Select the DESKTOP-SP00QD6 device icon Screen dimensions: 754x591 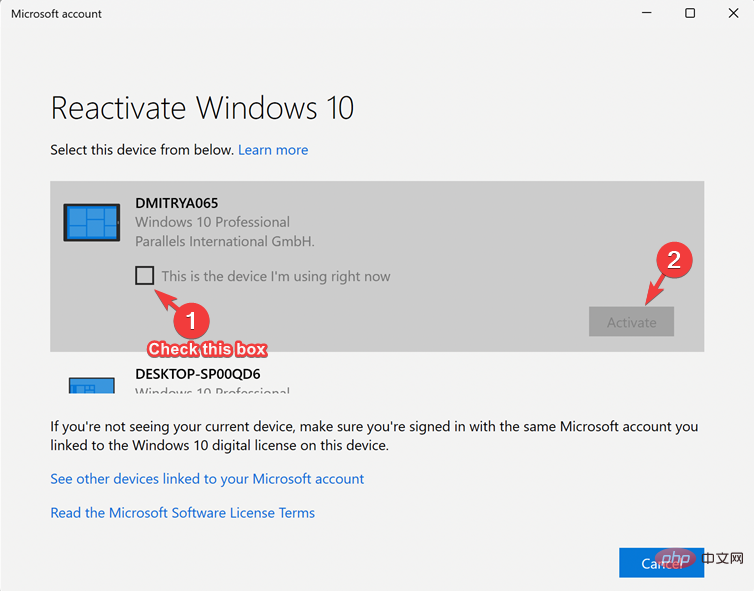[91, 385]
